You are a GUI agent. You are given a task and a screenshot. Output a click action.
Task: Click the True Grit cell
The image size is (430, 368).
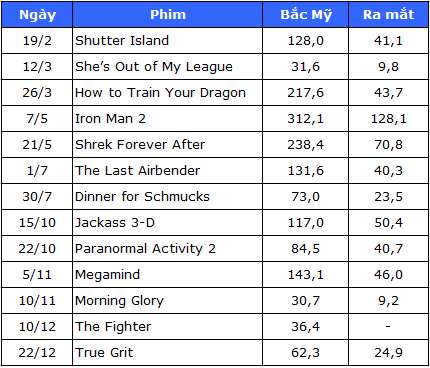(168, 353)
